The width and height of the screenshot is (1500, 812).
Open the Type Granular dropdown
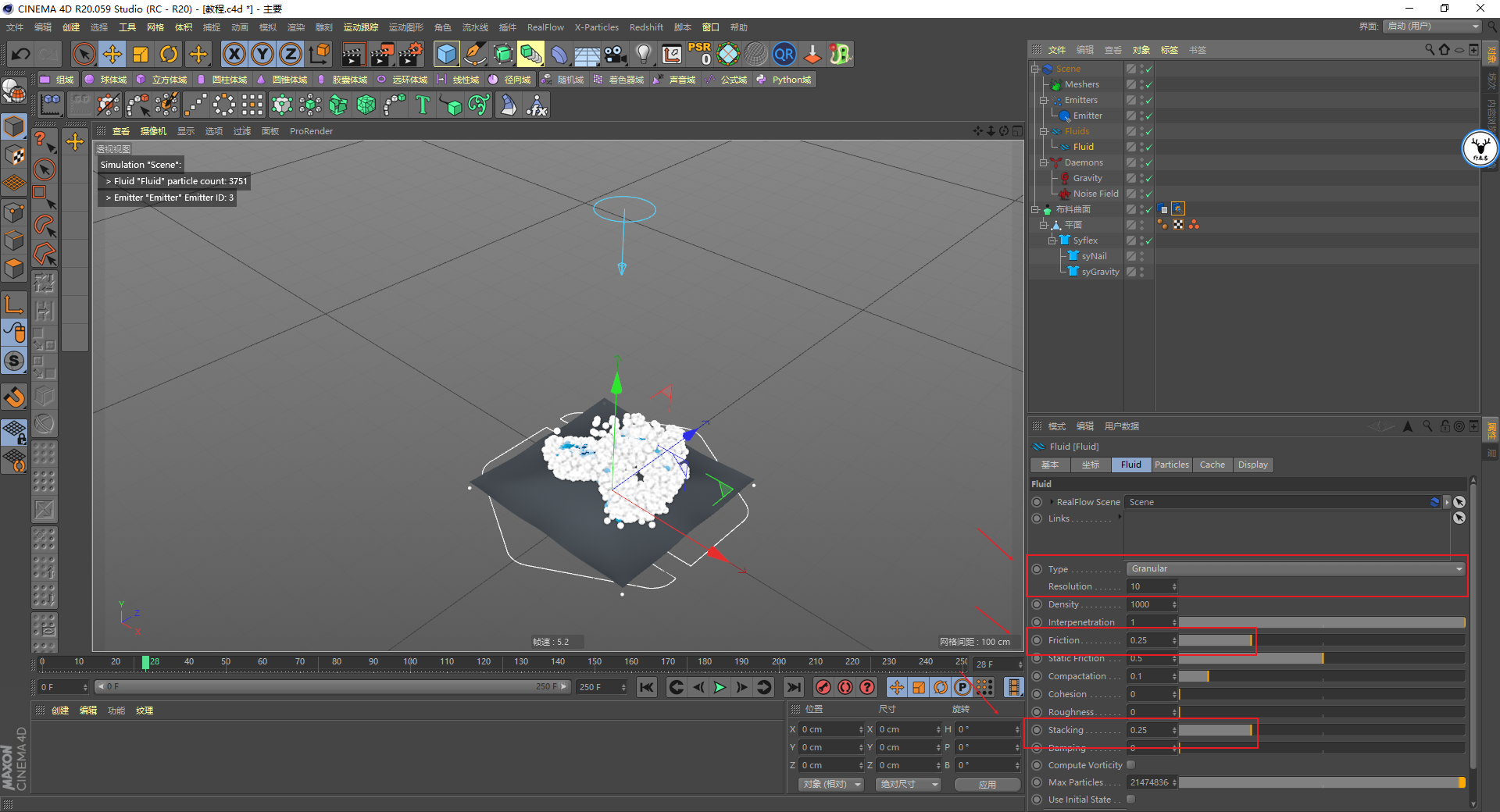tap(1295, 568)
